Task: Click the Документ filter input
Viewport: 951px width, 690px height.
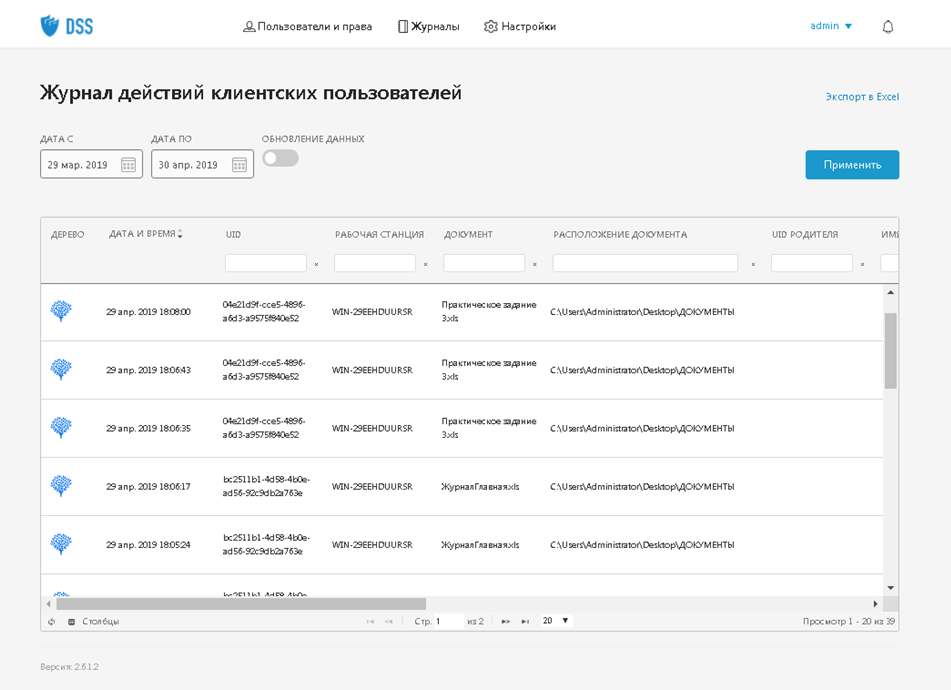Action: 484,263
